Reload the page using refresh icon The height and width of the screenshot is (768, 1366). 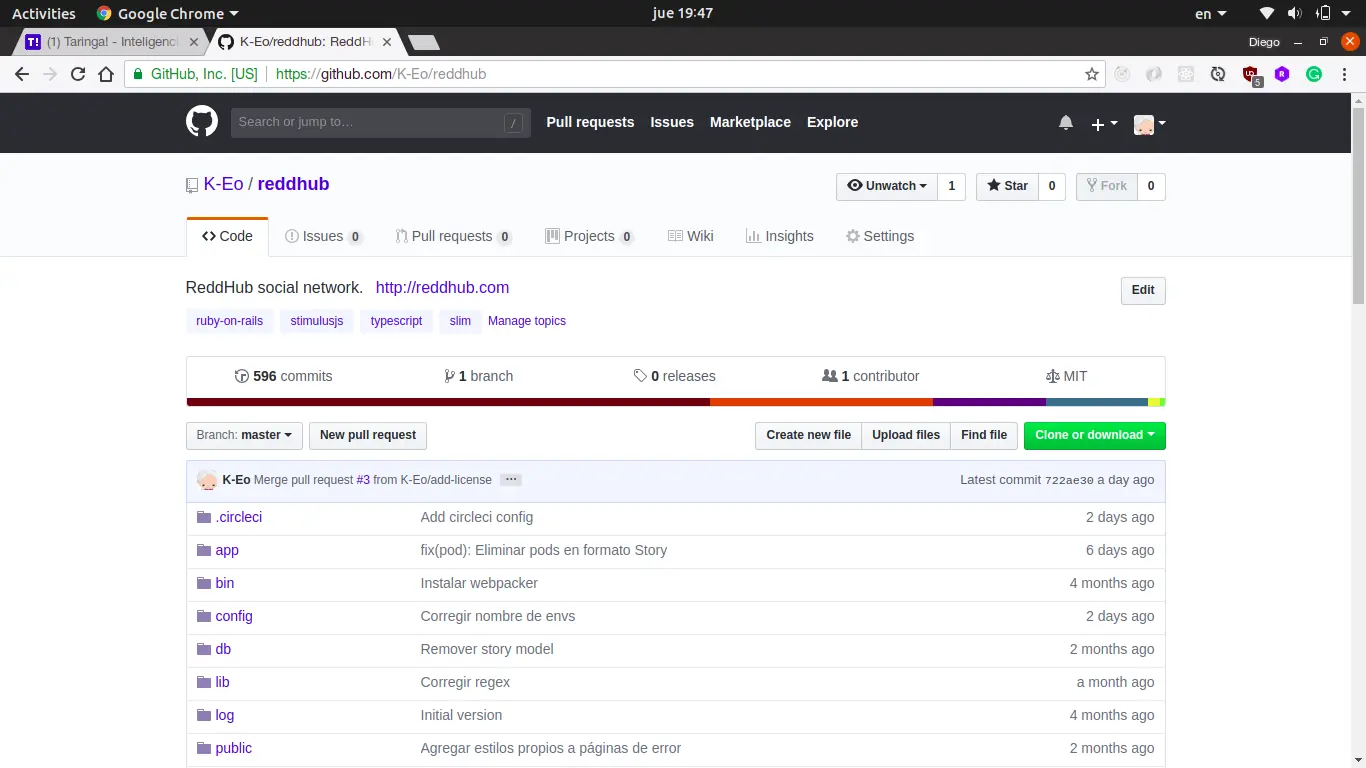pos(78,74)
